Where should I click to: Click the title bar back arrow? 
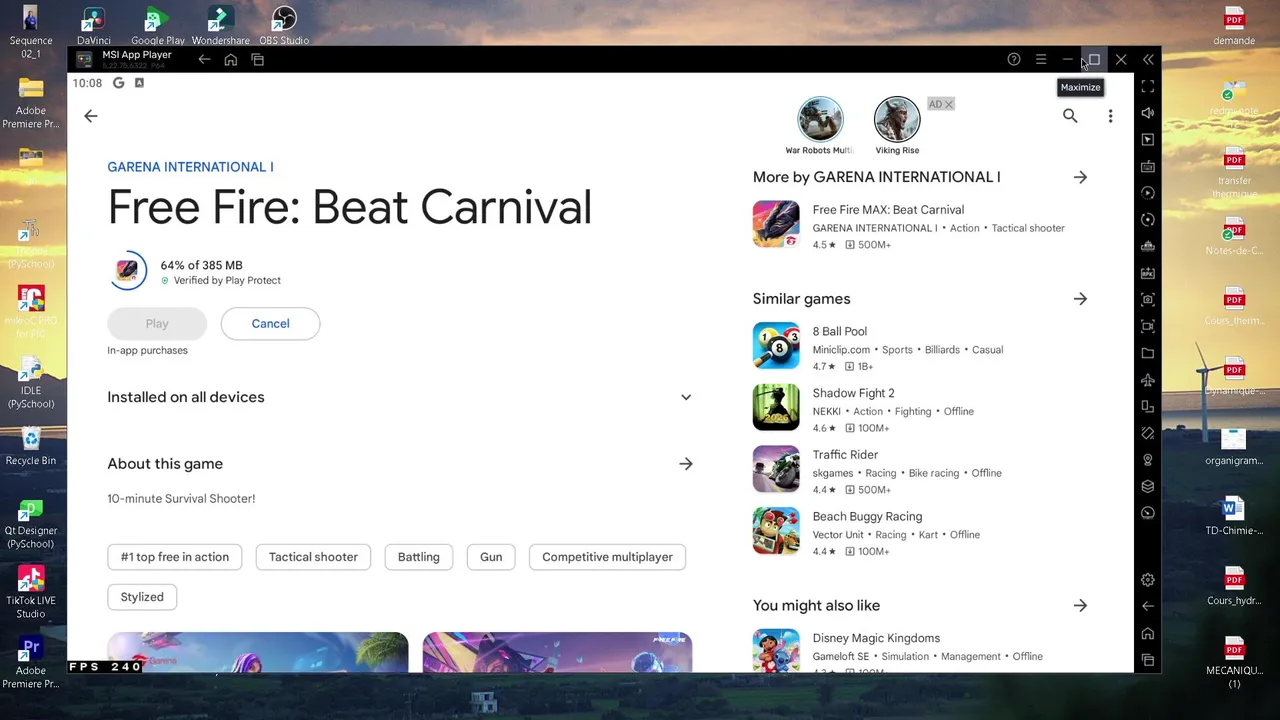[x=204, y=60]
